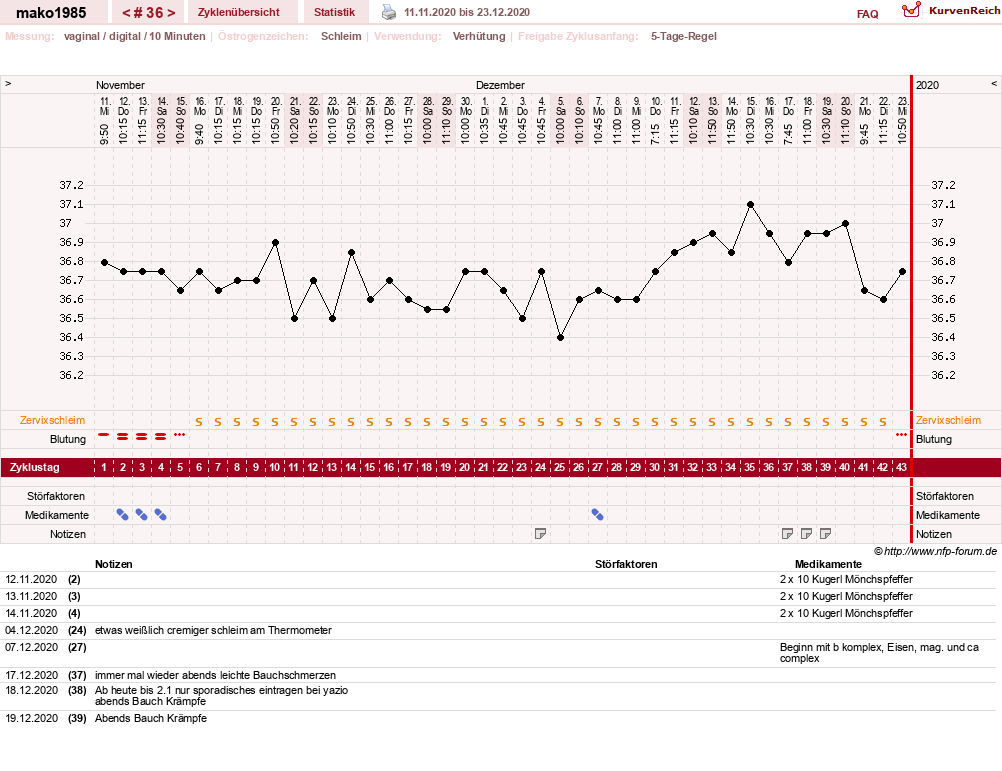Click Zyklustag cell 43

(x=901, y=468)
